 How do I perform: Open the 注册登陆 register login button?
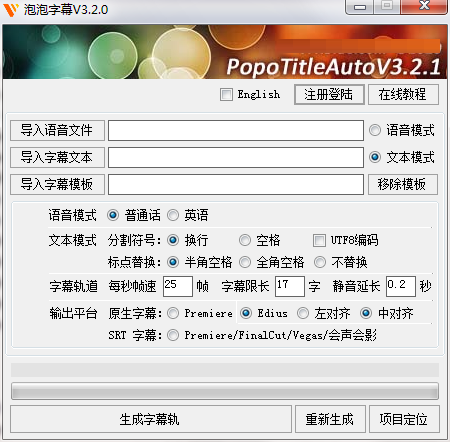(x=329, y=94)
